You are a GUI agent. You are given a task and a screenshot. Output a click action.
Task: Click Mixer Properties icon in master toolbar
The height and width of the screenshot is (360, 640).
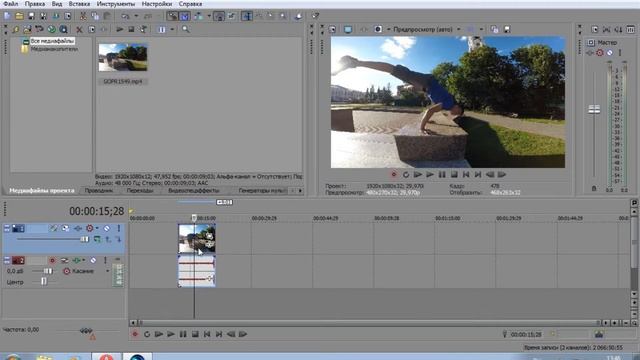595,29
